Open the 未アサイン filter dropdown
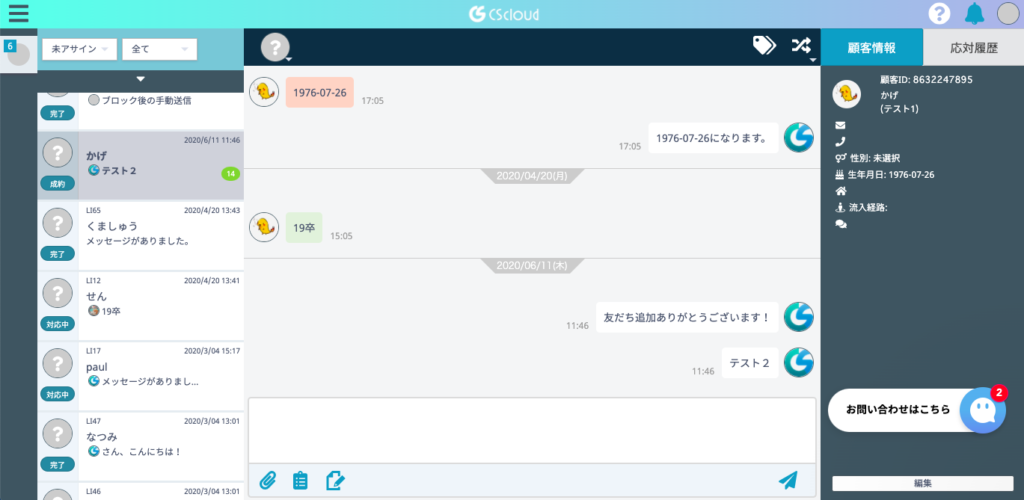 pyautogui.click(x=80, y=49)
